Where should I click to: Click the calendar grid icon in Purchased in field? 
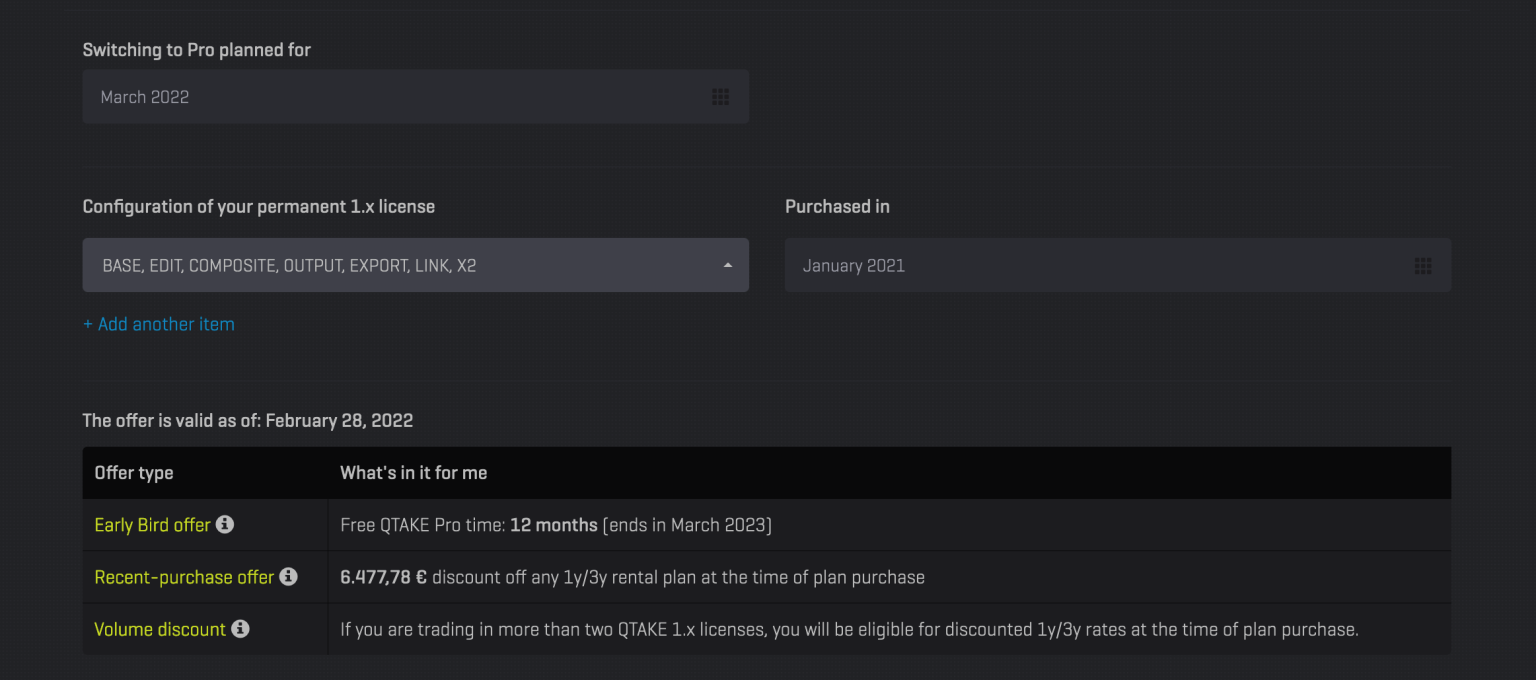pyautogui.click(x=1423, y=265)
